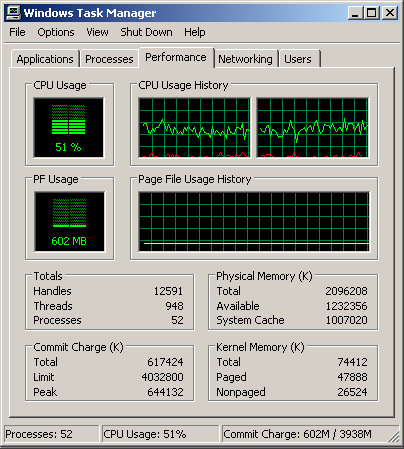Open the Shut Down menu
The width and height of the screenshot is (404, 449).
click(146, 32)
